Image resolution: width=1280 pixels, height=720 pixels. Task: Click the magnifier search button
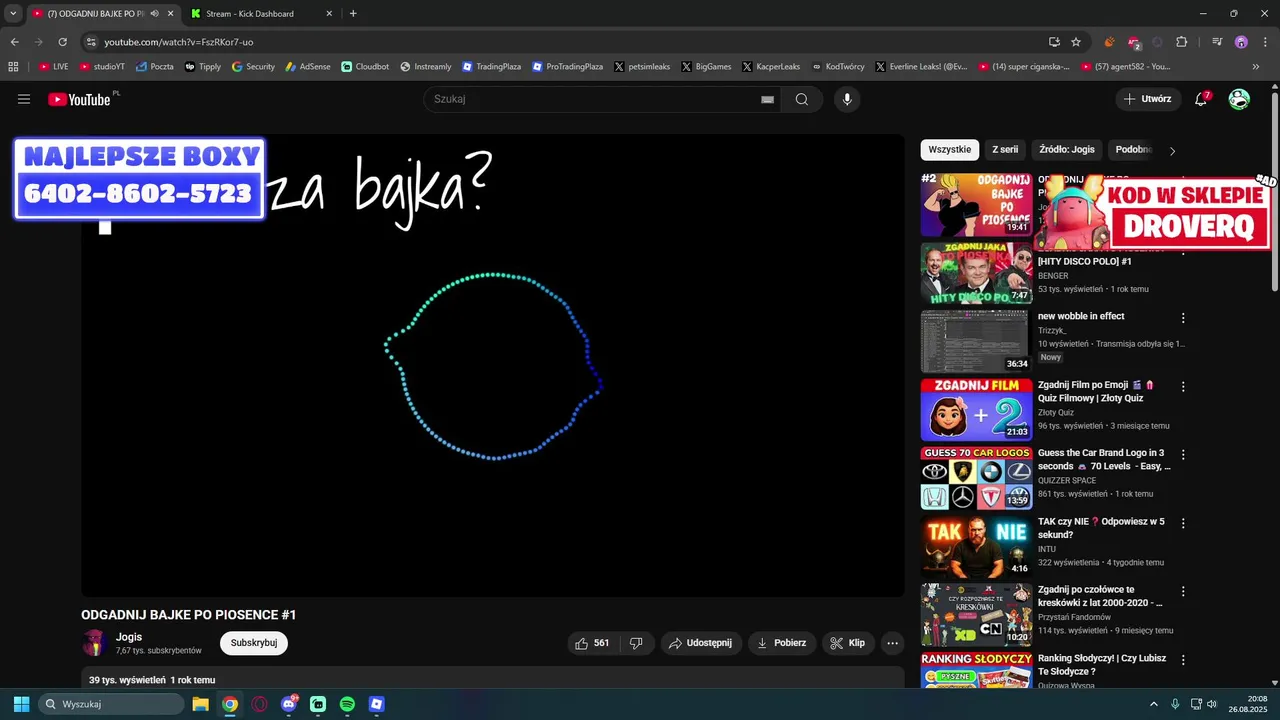click(802, 99)
